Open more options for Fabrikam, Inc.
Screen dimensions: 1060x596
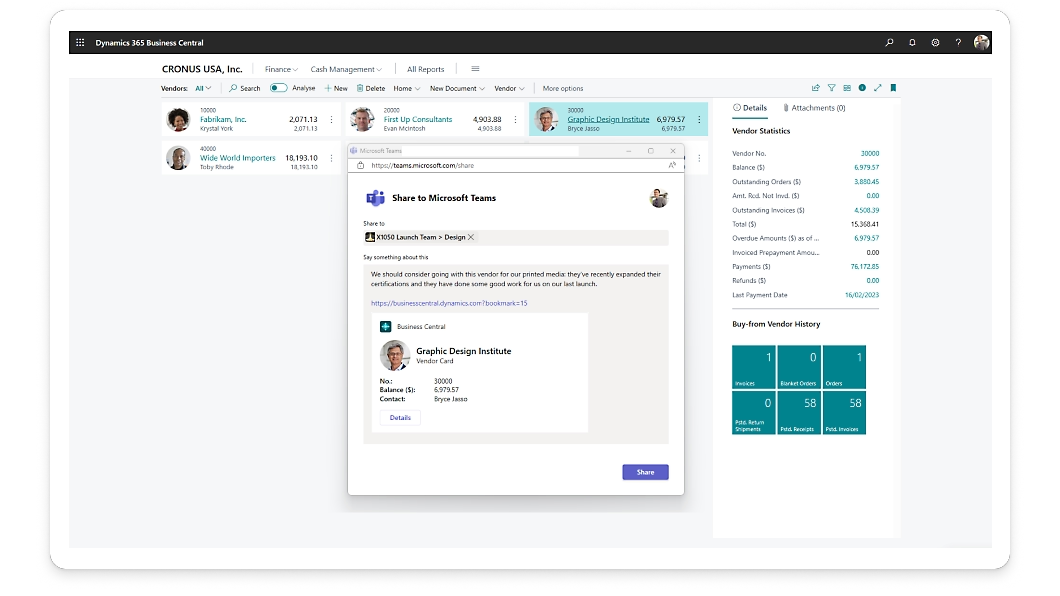(331, 120)
